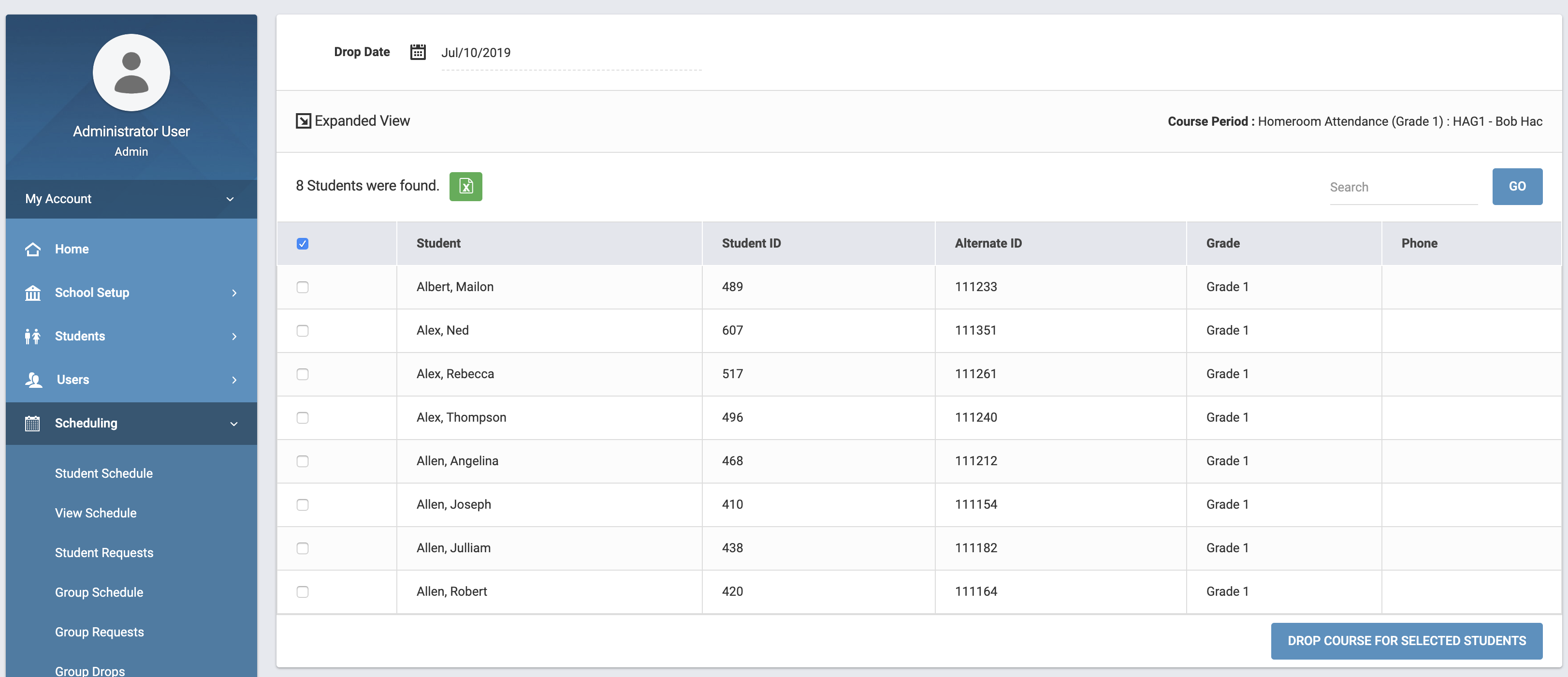Click the Scheduling calendar icon
The image size is (1568, 677).
[x=33, y=423]
